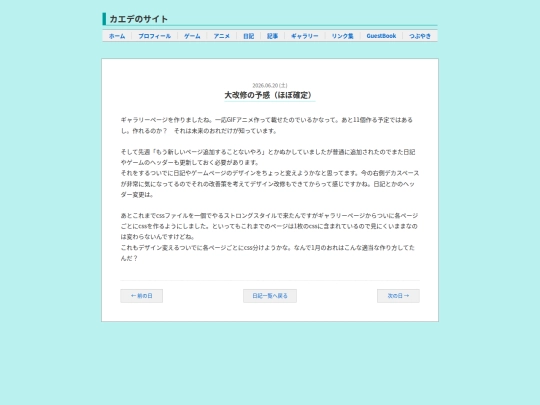Click the line starting それをするついでに

point(270,184)
